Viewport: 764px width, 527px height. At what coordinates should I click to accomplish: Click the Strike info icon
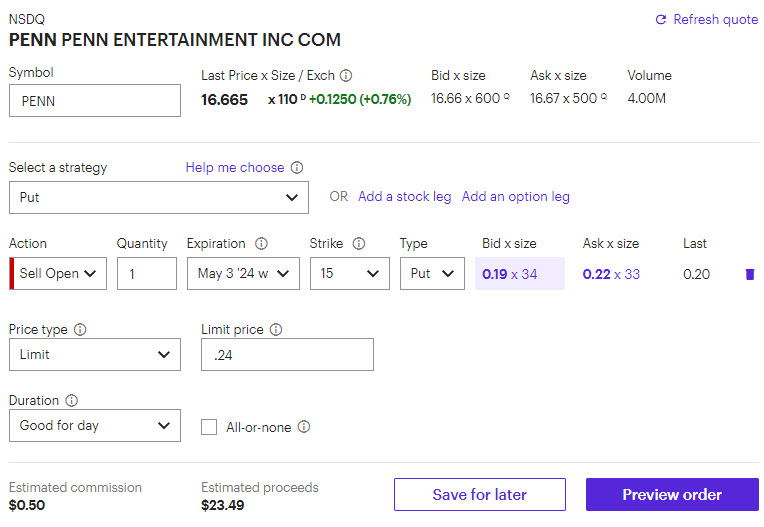(359, 244)
